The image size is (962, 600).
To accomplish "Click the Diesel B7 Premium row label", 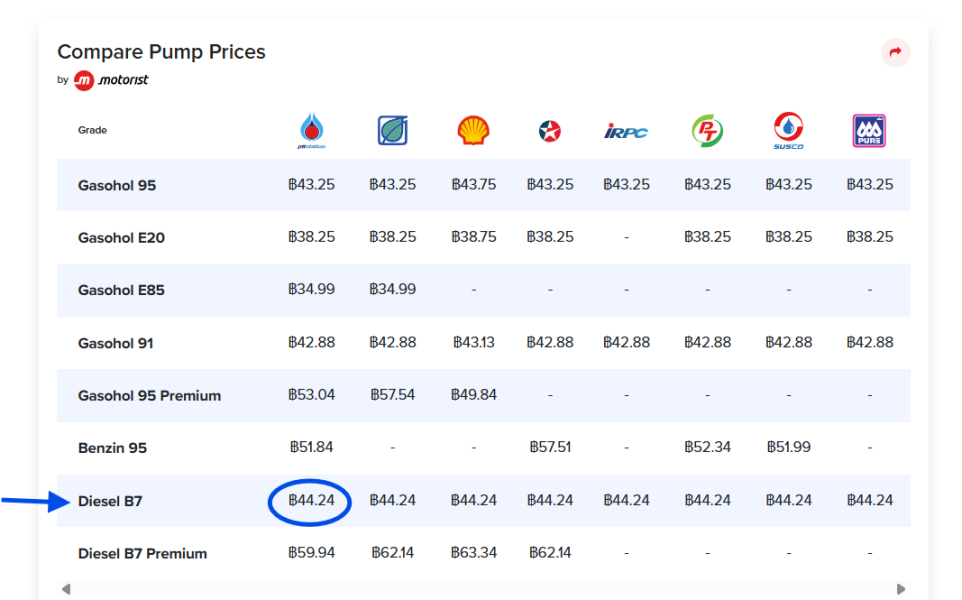I will pos(142,553).
